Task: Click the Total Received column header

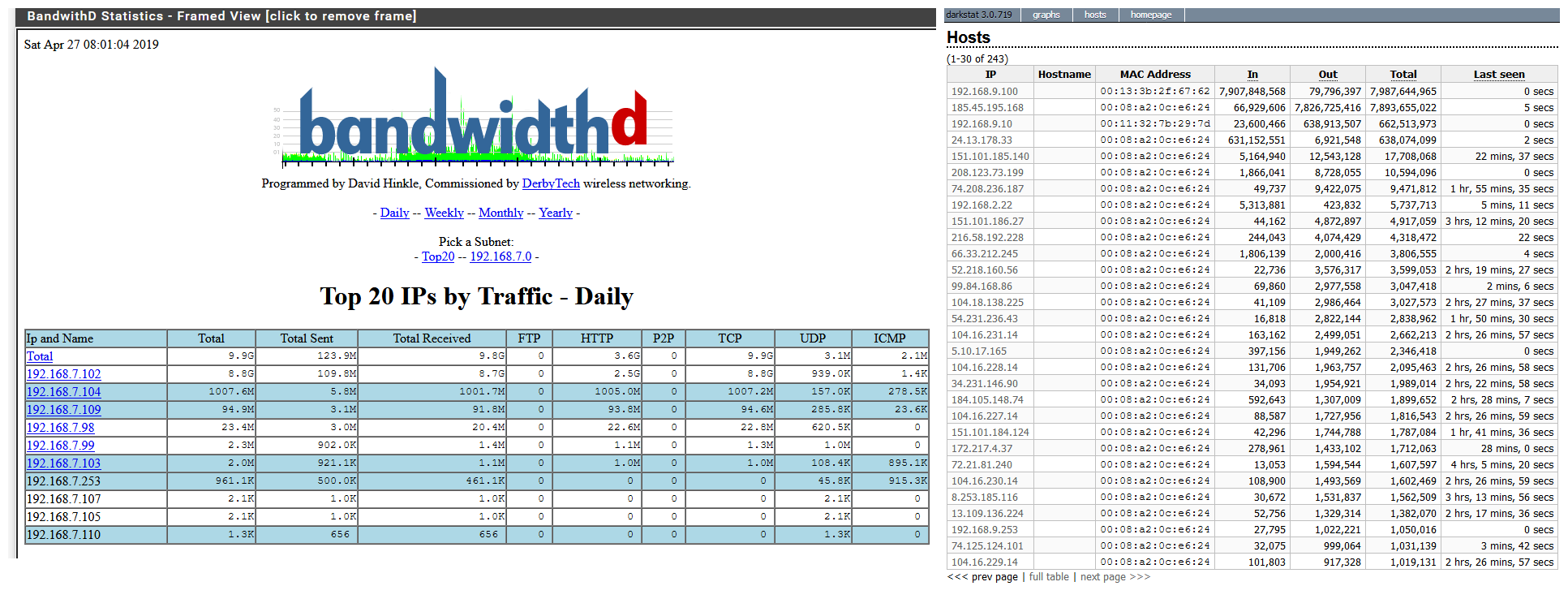Action: [432, 338]
